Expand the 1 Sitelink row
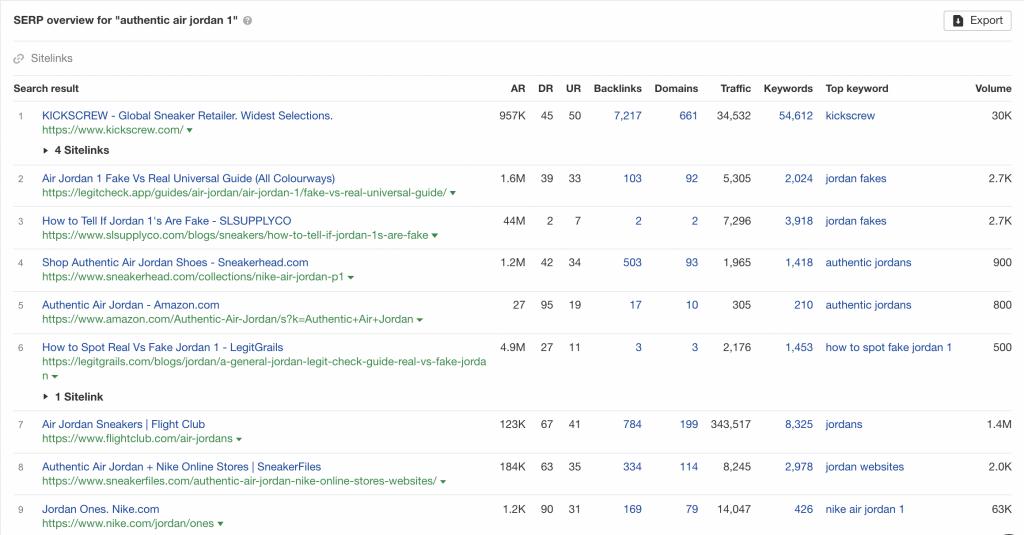Viewport: 1024px width, 535px height. coord(73,397)
